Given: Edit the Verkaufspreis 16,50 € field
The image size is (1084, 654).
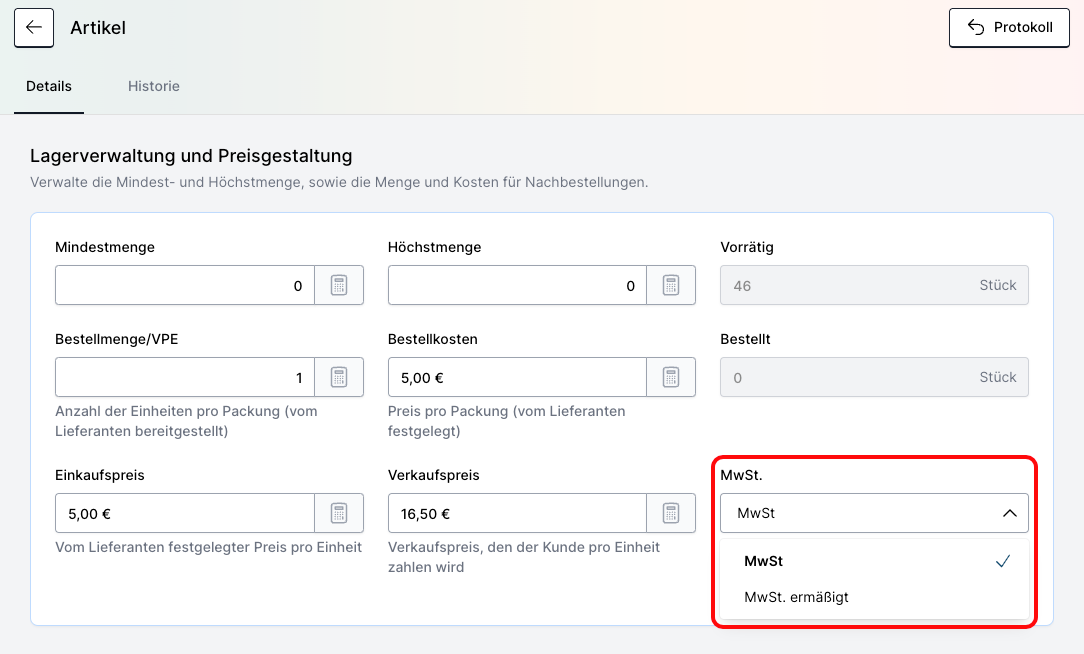Looking at the screenshot, I should click(x=517, y=513).
